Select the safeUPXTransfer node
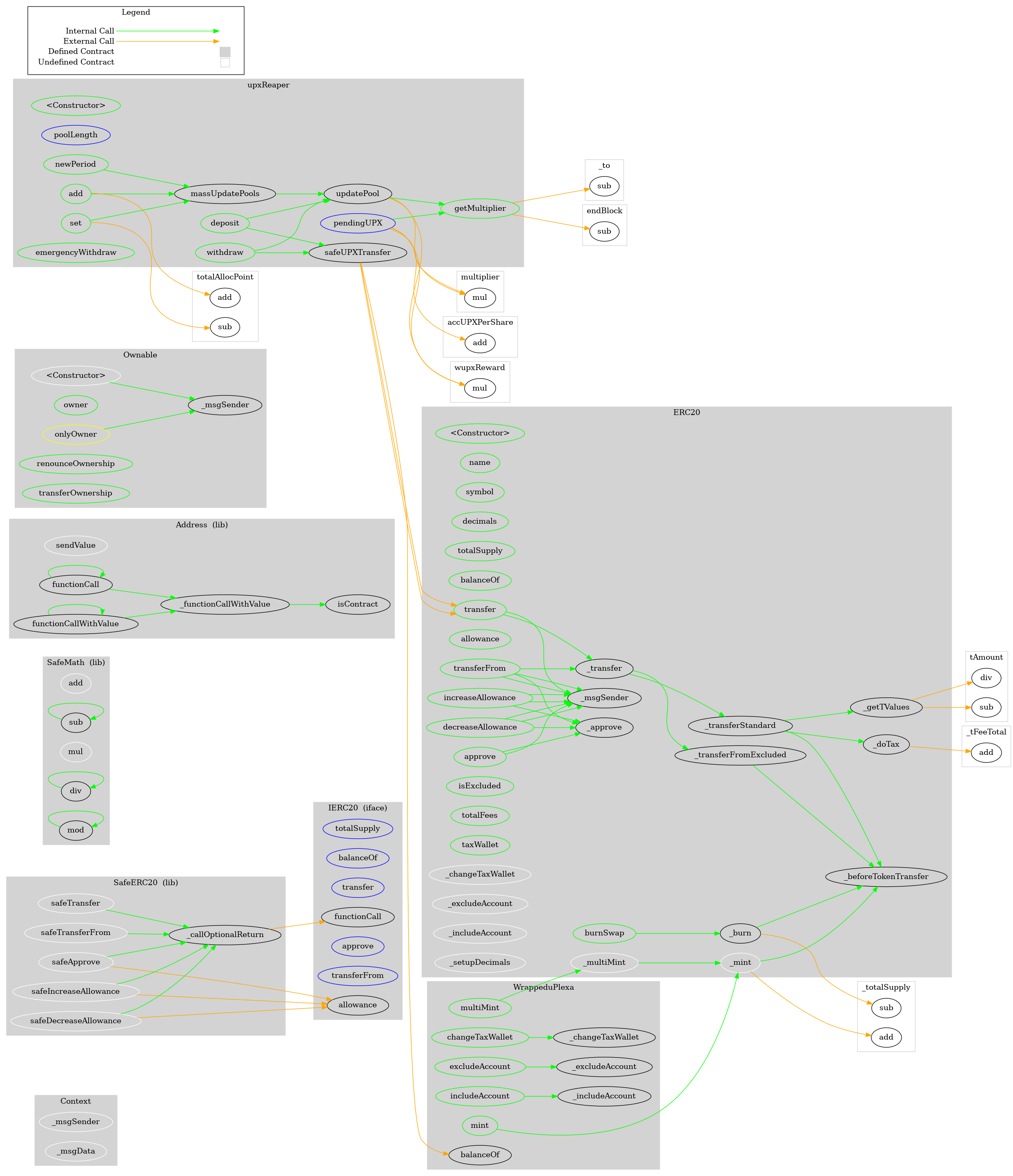 [x=357, y=252]
